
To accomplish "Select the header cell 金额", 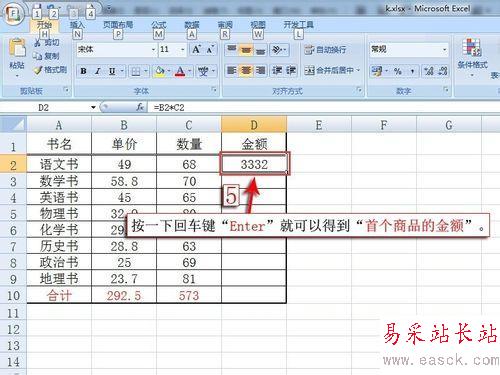I will 254,144.
